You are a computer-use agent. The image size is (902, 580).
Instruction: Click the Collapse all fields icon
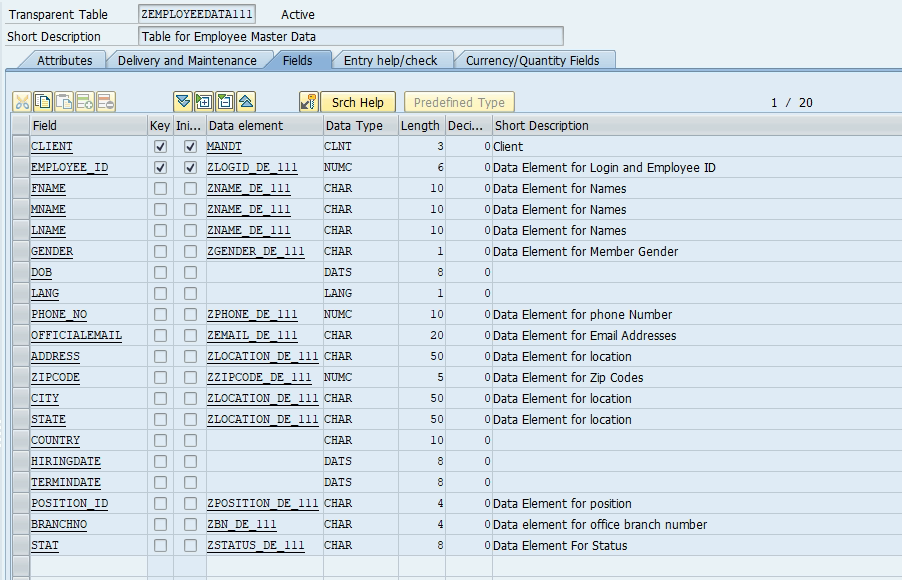coord(225,102)
